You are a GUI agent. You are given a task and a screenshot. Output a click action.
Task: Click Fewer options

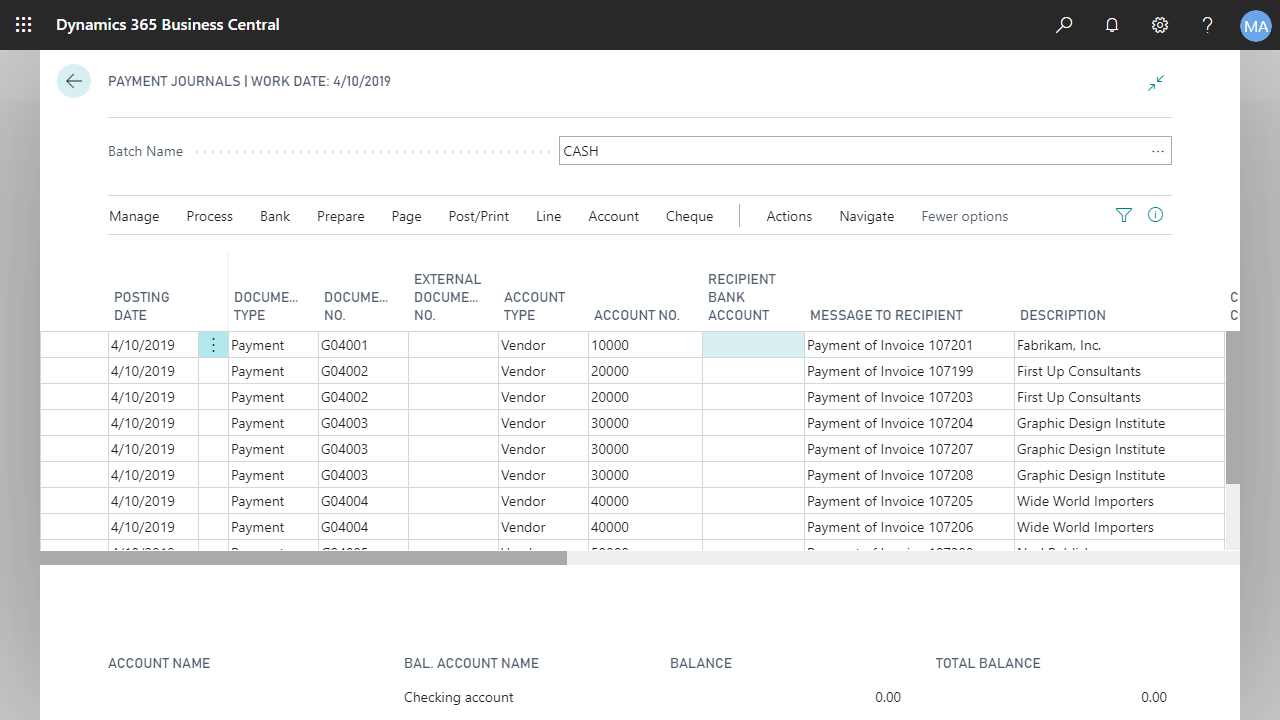pos(965,216)
